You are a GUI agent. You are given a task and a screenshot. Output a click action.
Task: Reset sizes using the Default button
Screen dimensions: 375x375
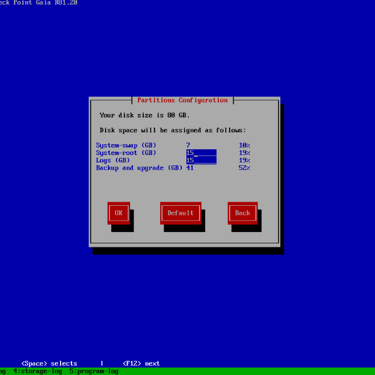tap(180, 213)
